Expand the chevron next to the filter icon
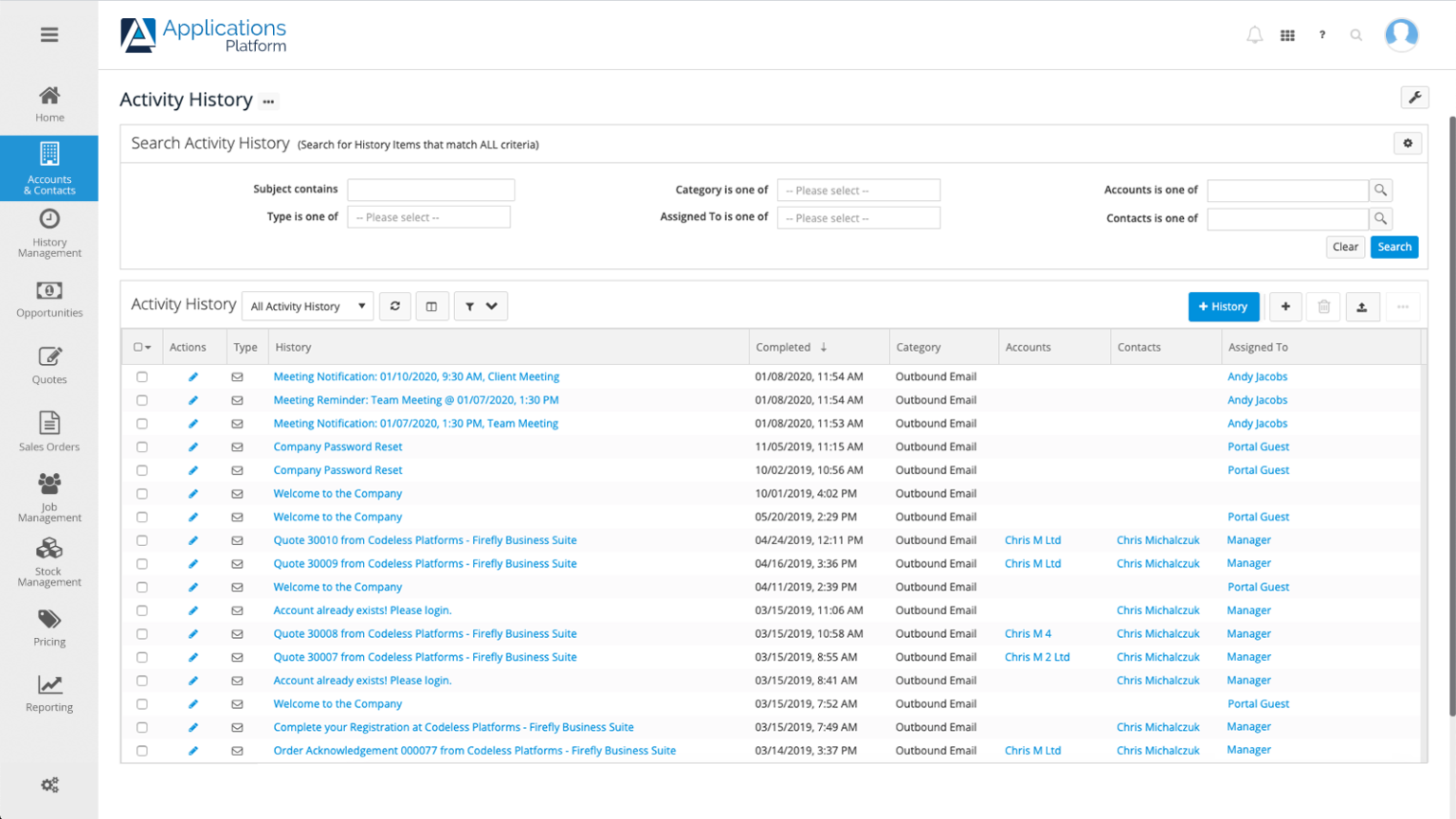 (491, 305)
